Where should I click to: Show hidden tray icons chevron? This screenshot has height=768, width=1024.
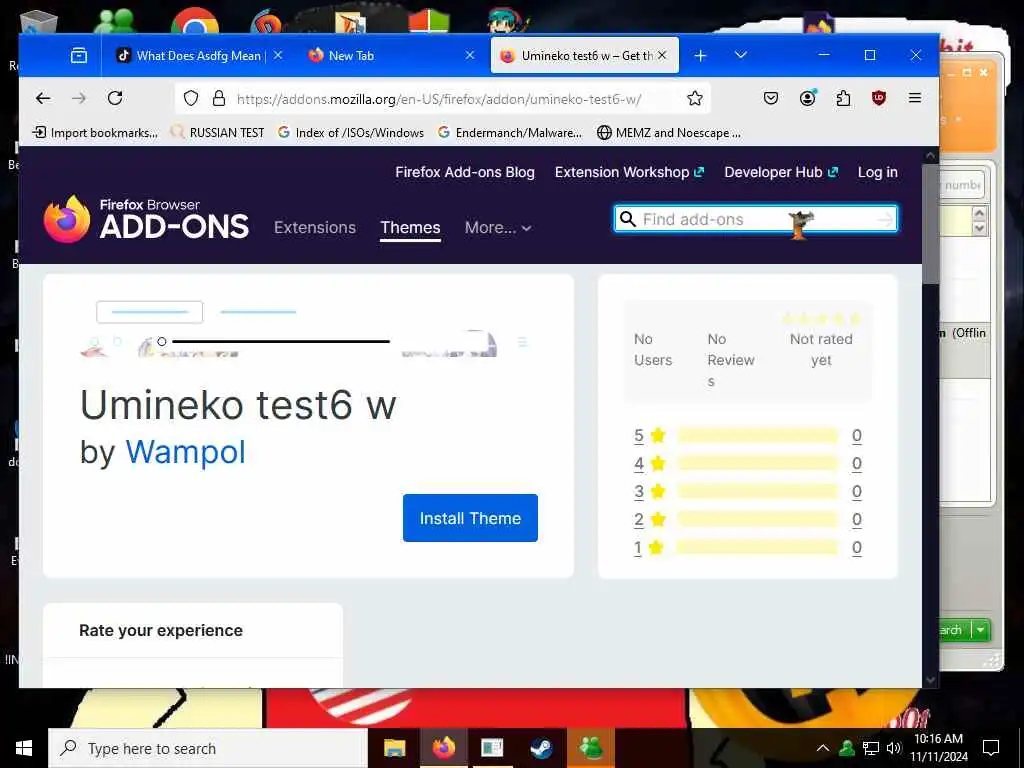[823, 748]
